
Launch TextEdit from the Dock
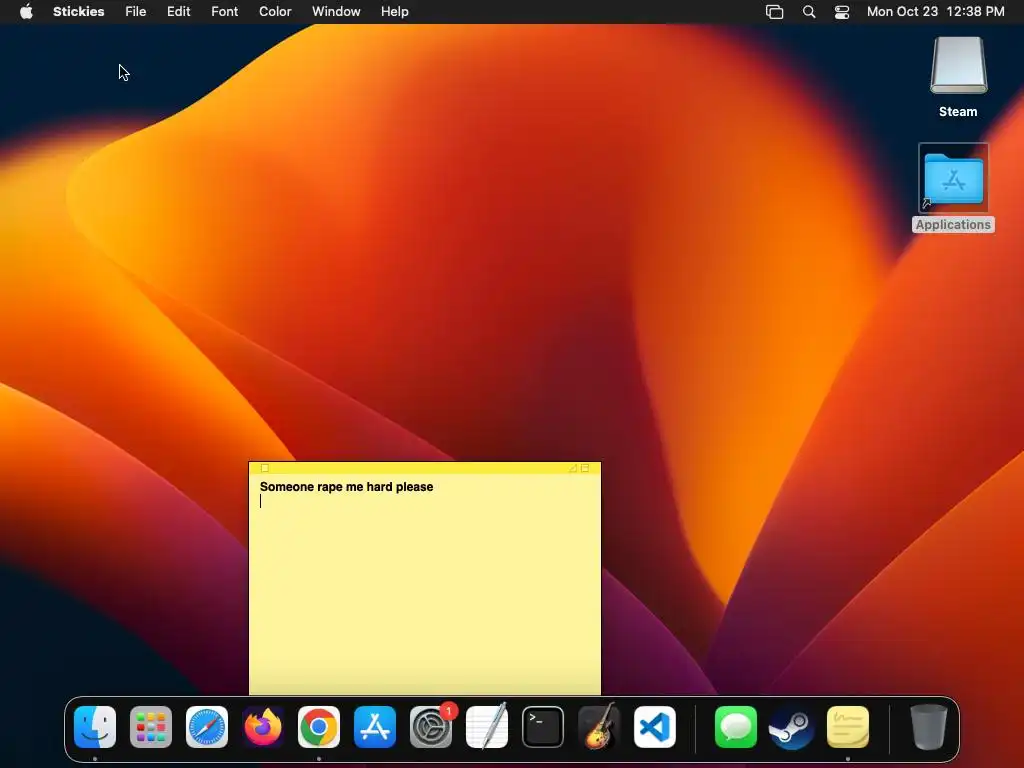[487, 727]
